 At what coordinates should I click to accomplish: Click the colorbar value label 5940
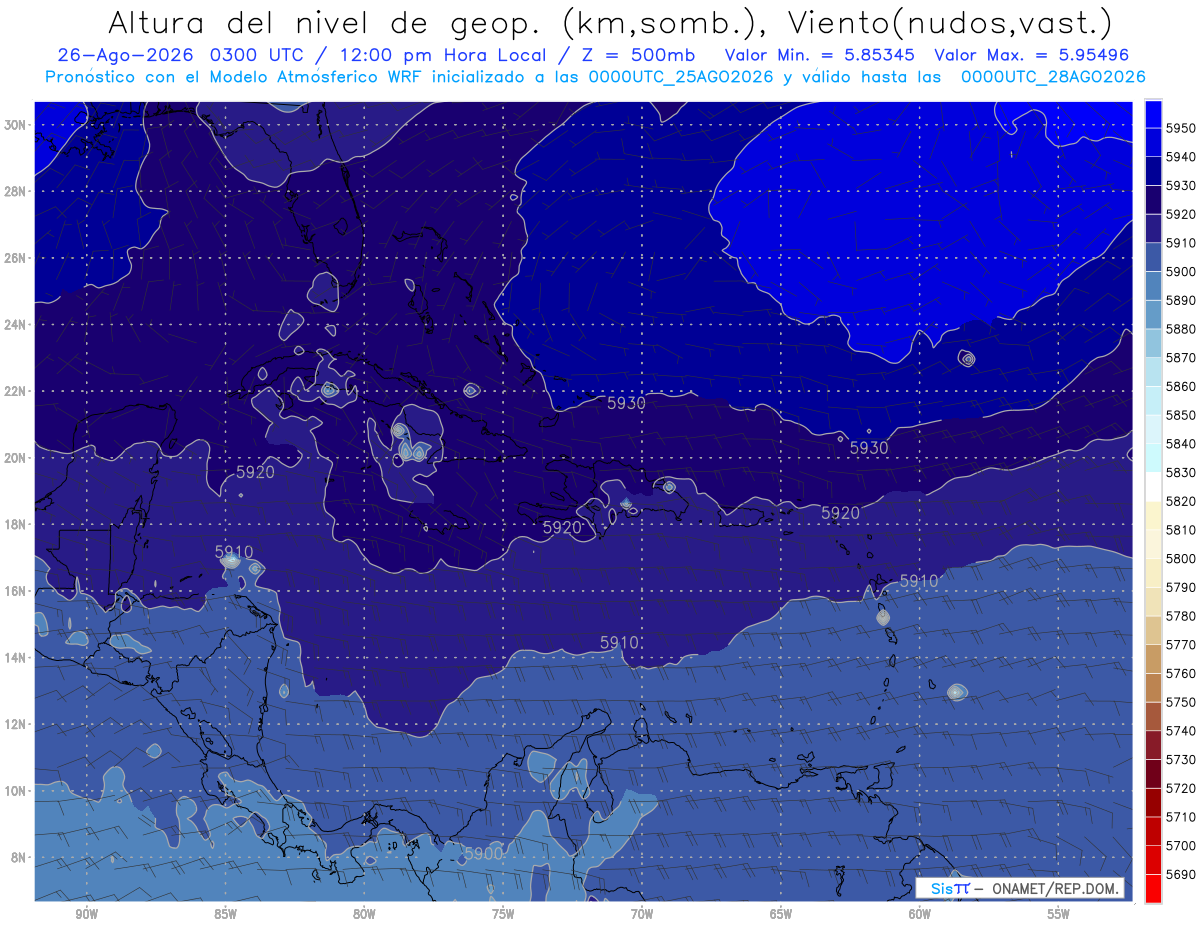click(x=1180, y=157)
